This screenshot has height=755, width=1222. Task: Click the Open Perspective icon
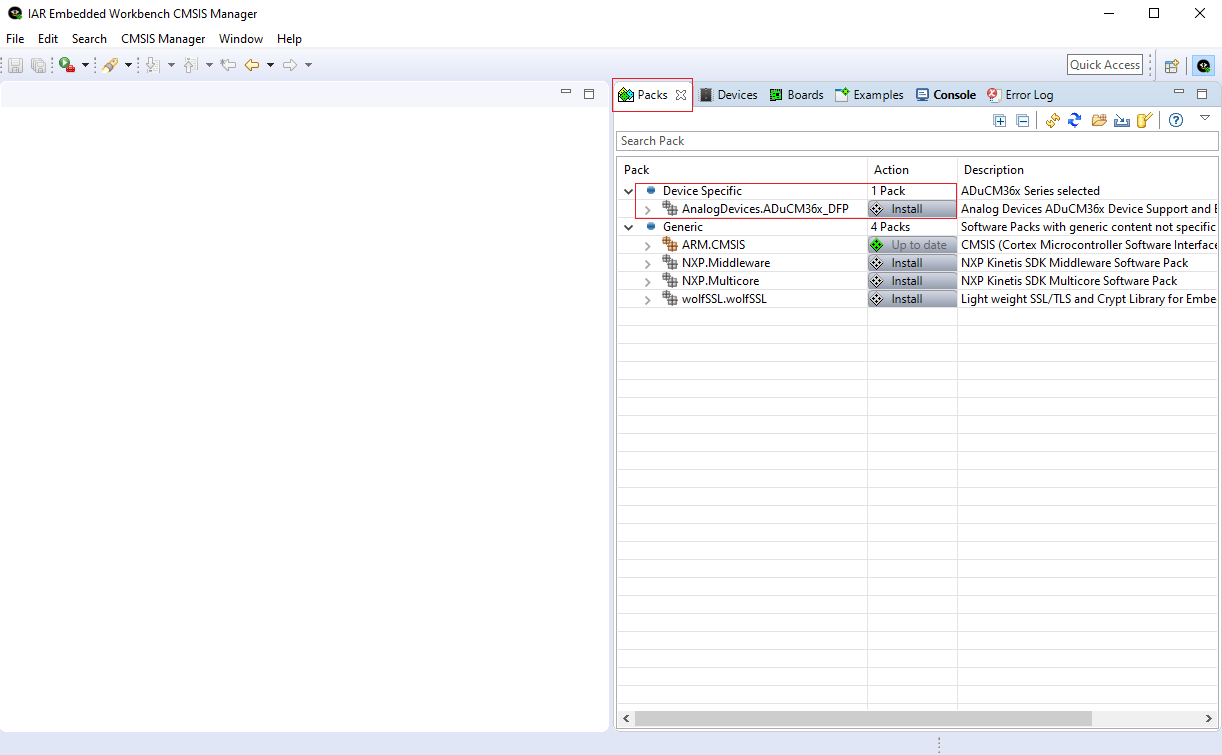pyautogui.click(x=1171, y=66)
